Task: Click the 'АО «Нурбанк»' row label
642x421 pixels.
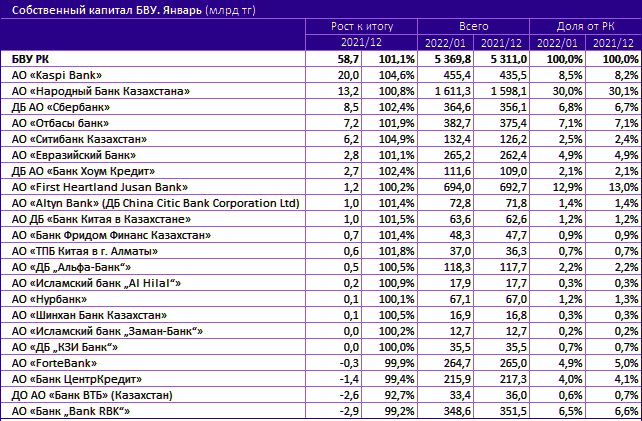Action: tap(49, 299)
